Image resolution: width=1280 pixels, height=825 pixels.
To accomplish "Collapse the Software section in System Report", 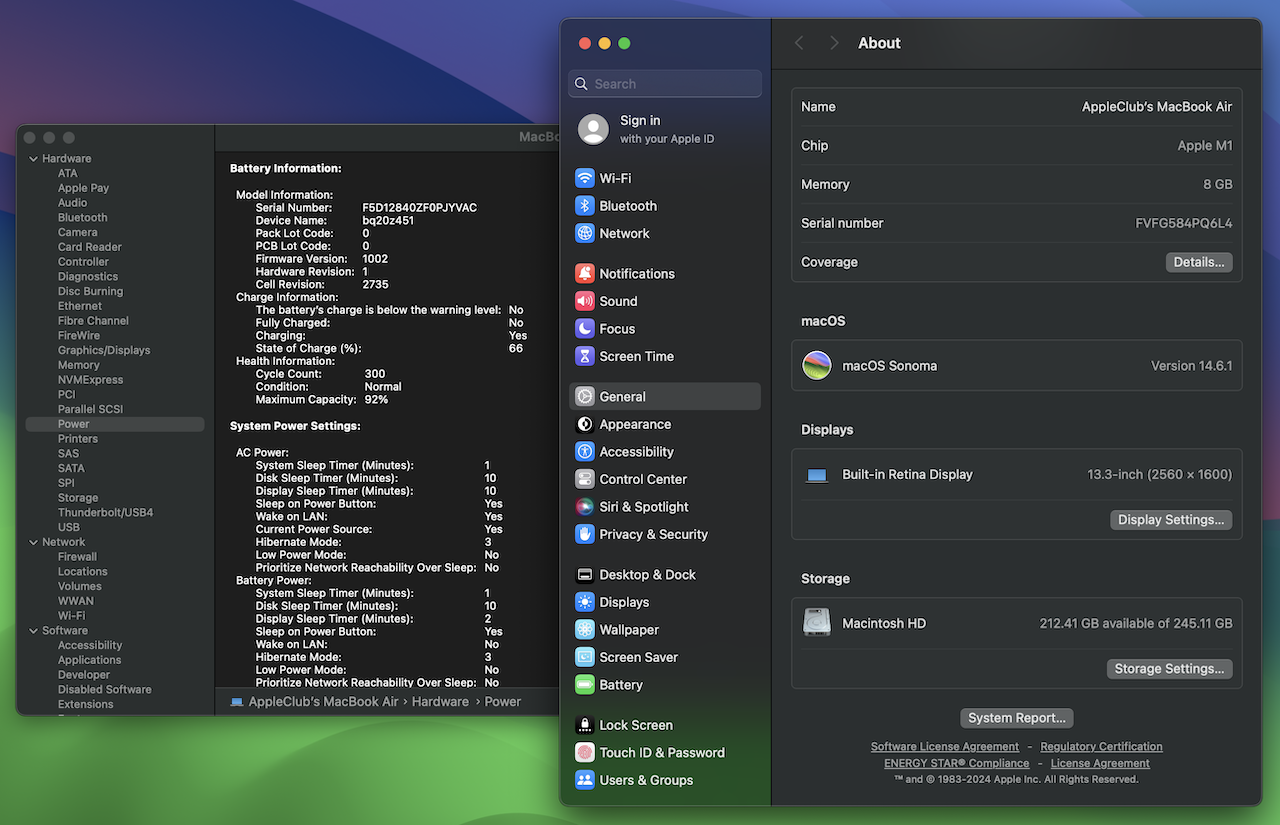I will tap(33, 631).
